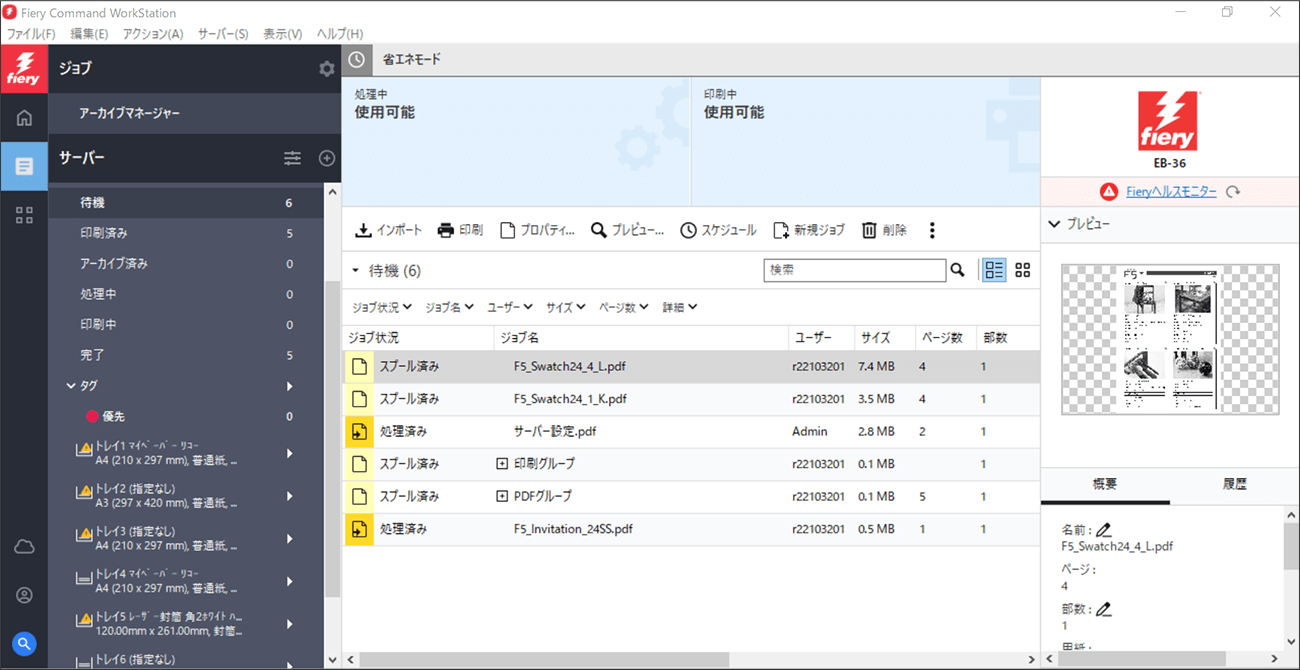Image resolution: width=1300 pixels, height=670 pixels.
Task: Expand the 印刷グループ job group
Action: point(502,464)
